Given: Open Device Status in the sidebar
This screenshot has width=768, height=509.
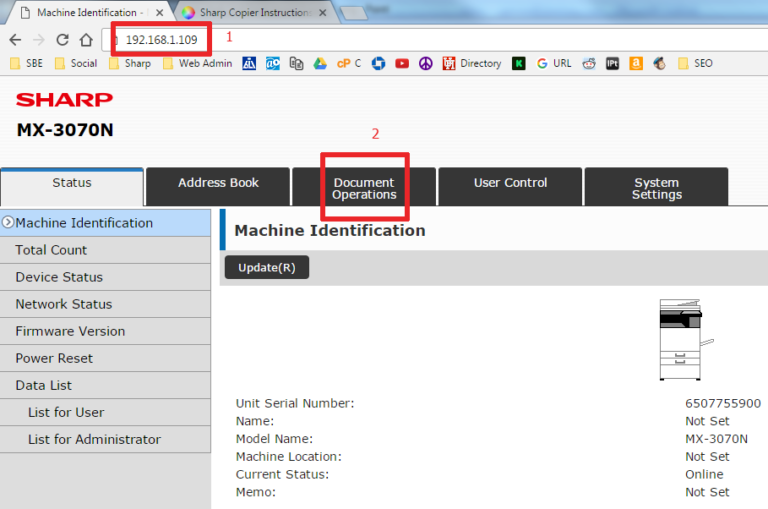Looking at the screenshot, I should click(x=105, y=277).
